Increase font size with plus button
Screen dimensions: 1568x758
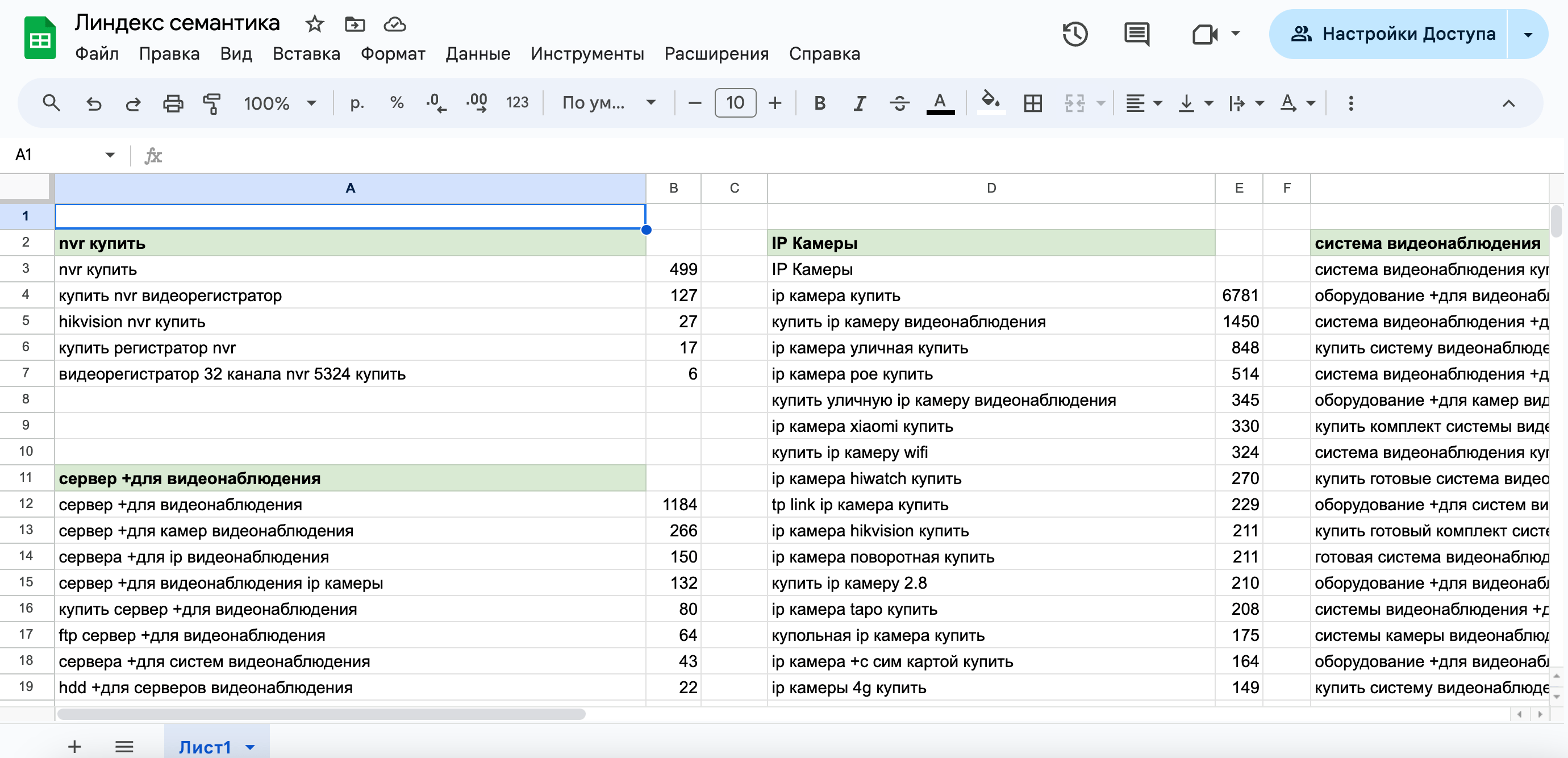point(775,103)
